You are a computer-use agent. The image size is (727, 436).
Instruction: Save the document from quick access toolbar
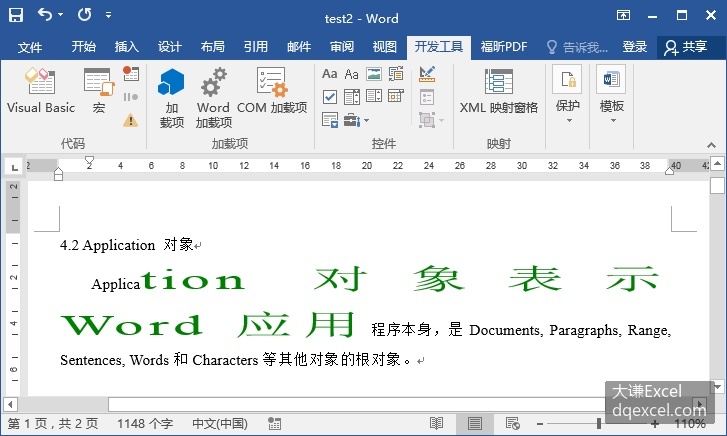tap(16, 15)
